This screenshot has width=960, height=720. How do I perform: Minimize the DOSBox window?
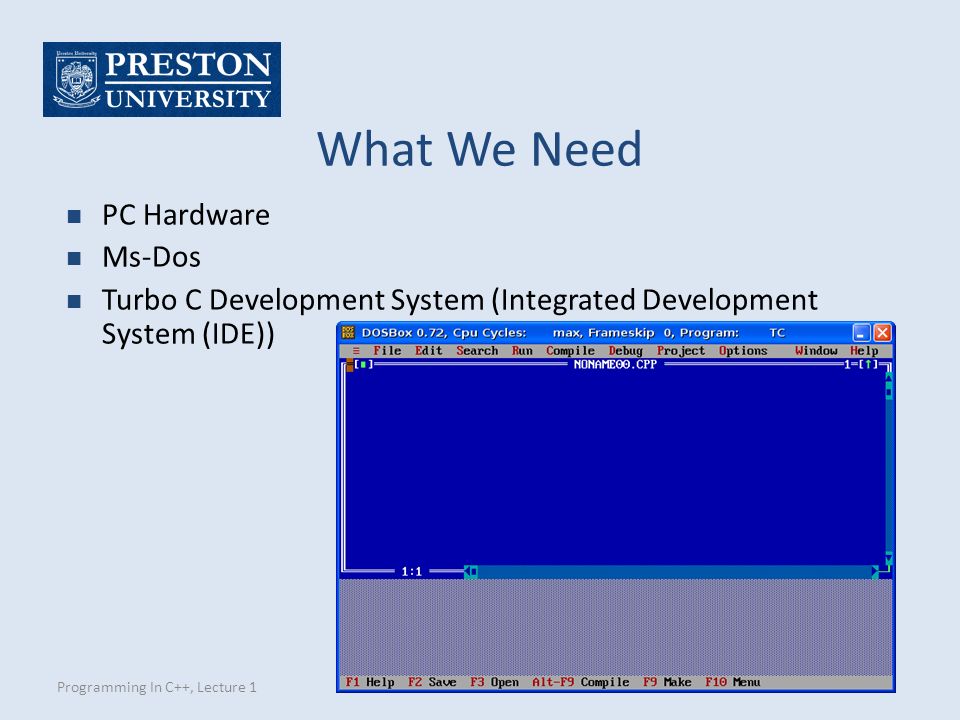click(861, 332)
